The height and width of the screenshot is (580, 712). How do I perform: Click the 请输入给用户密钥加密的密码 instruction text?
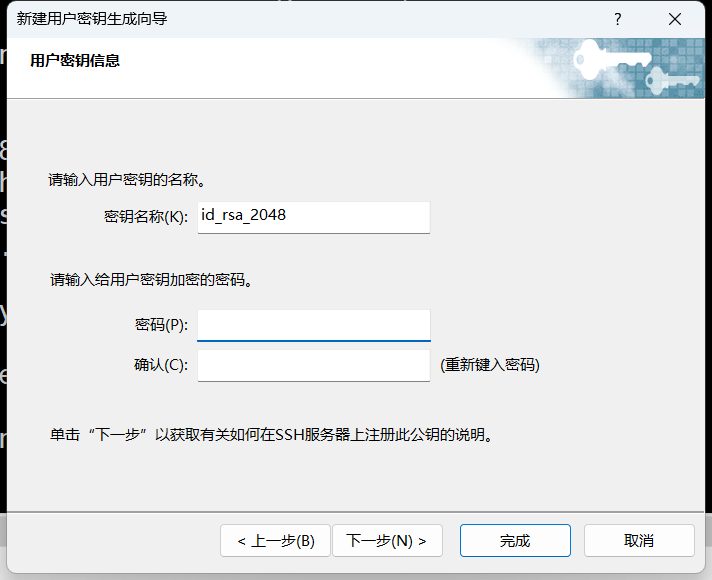tap(150, 280)
